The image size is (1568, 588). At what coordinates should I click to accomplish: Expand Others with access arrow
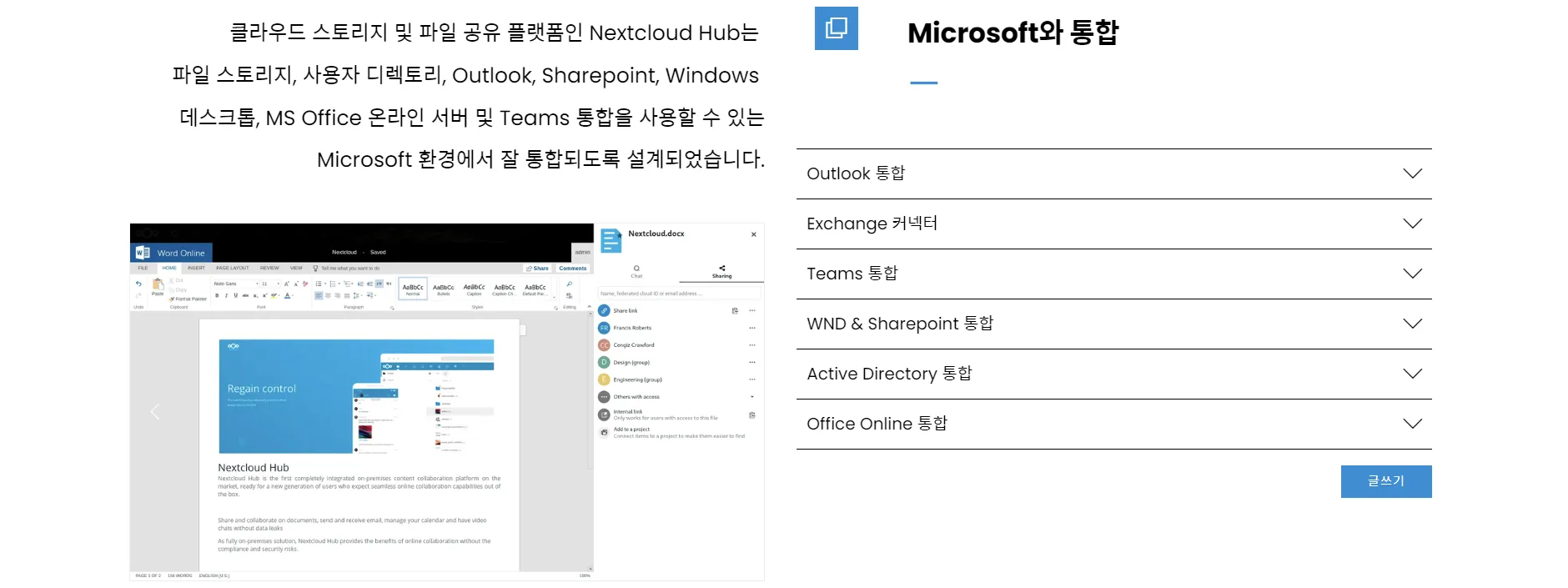tap(752, 396)
